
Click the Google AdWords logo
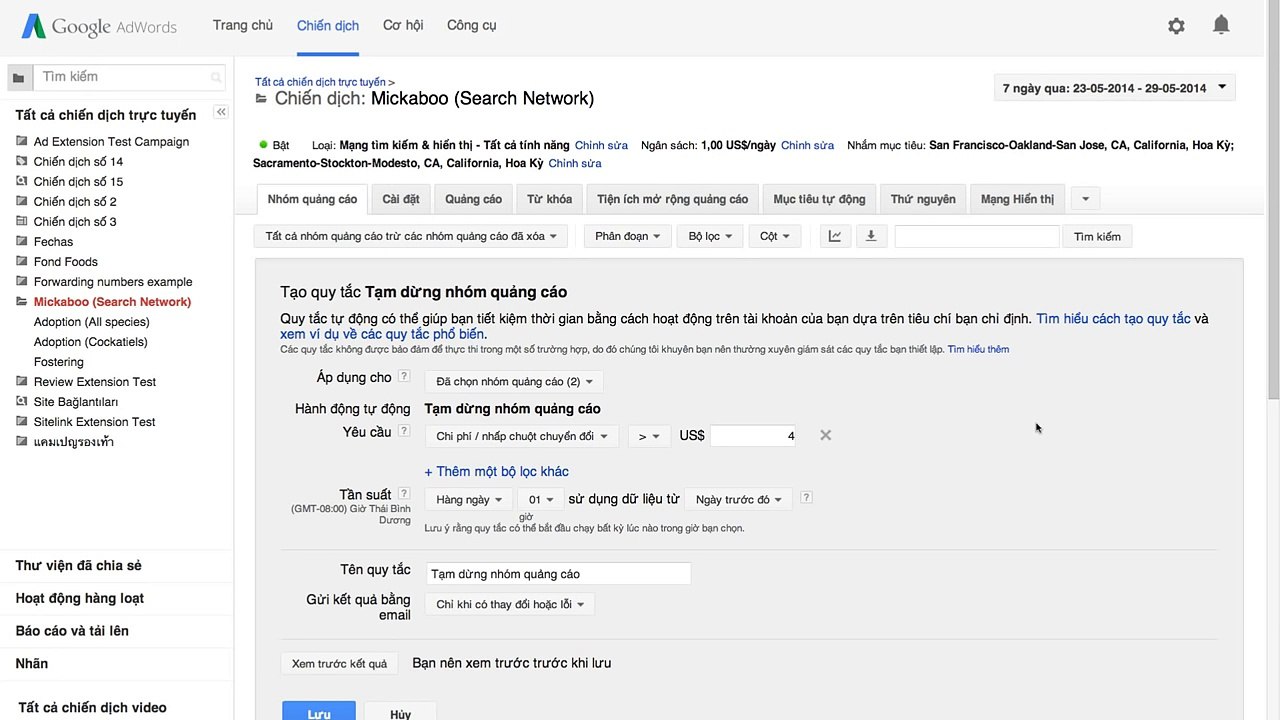click(x=99, y=26)
